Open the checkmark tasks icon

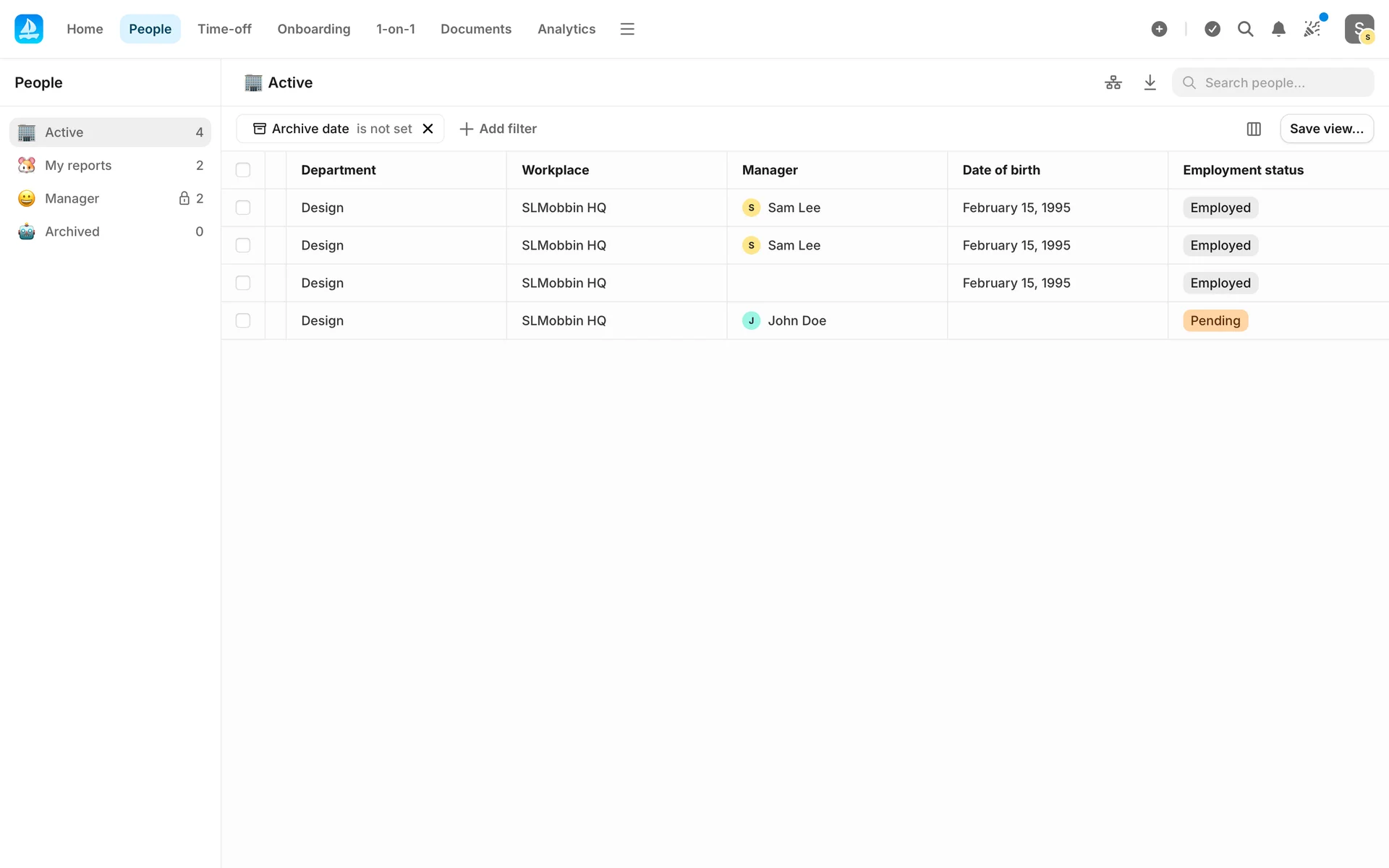1212,29
